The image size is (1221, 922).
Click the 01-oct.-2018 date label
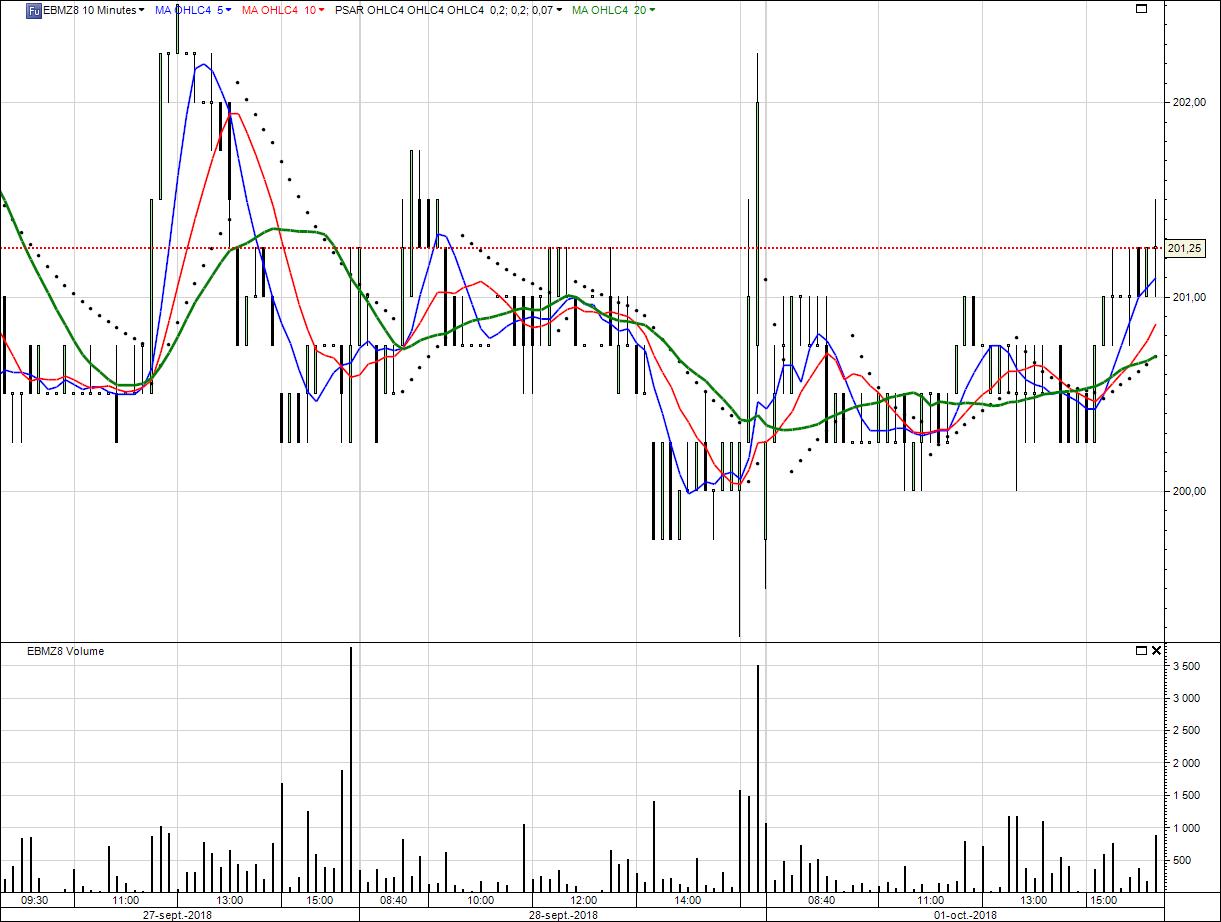point(965,915)
